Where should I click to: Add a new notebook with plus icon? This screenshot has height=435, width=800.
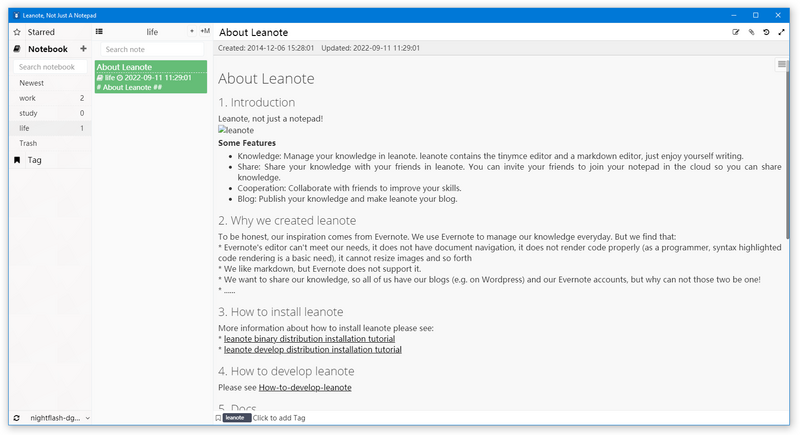[83, 48]
